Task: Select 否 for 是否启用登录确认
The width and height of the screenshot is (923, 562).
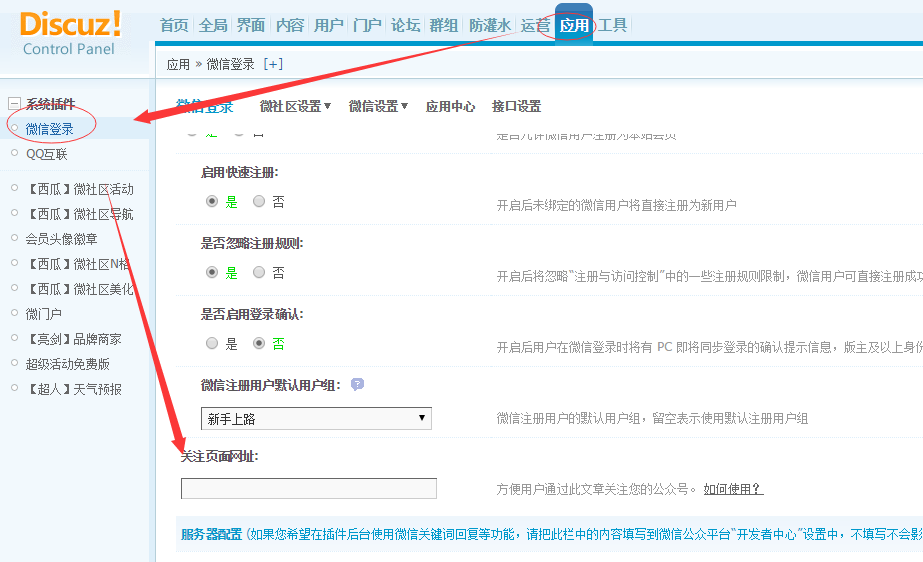Action: click(259, 343)
